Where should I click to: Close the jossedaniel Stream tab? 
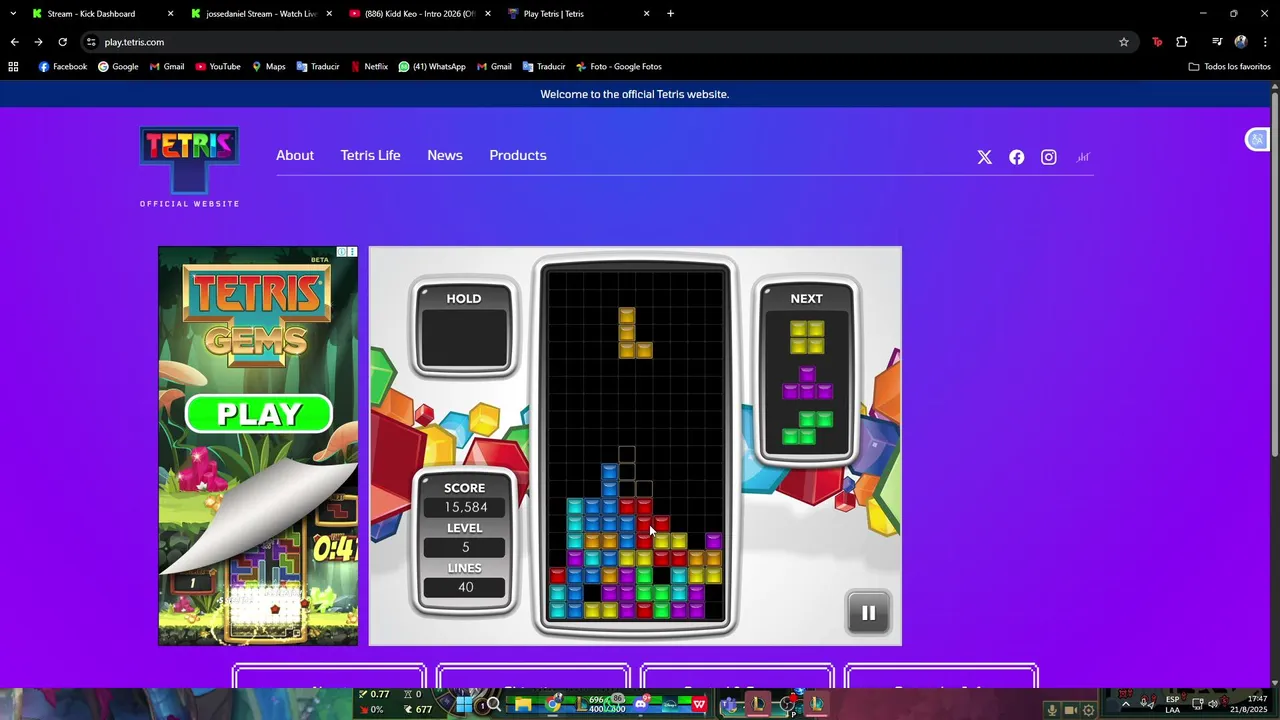tap(329, 14)
